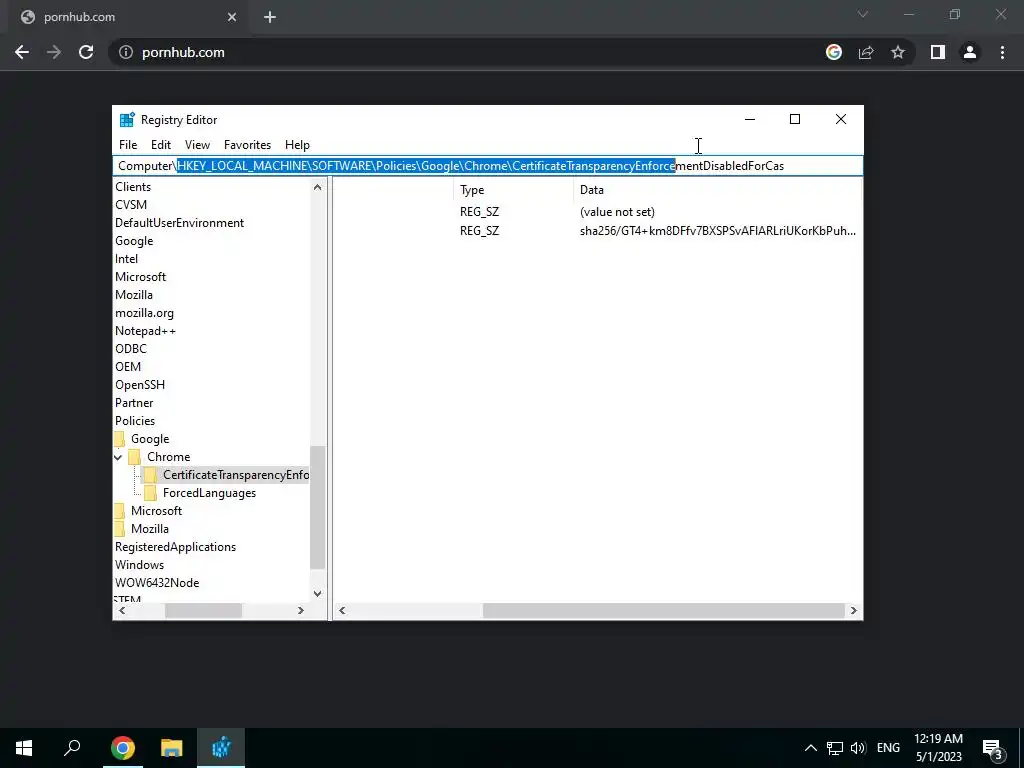Close the browser tab
The height and width of the screenshot is (768, 1024).
(232, 17)
